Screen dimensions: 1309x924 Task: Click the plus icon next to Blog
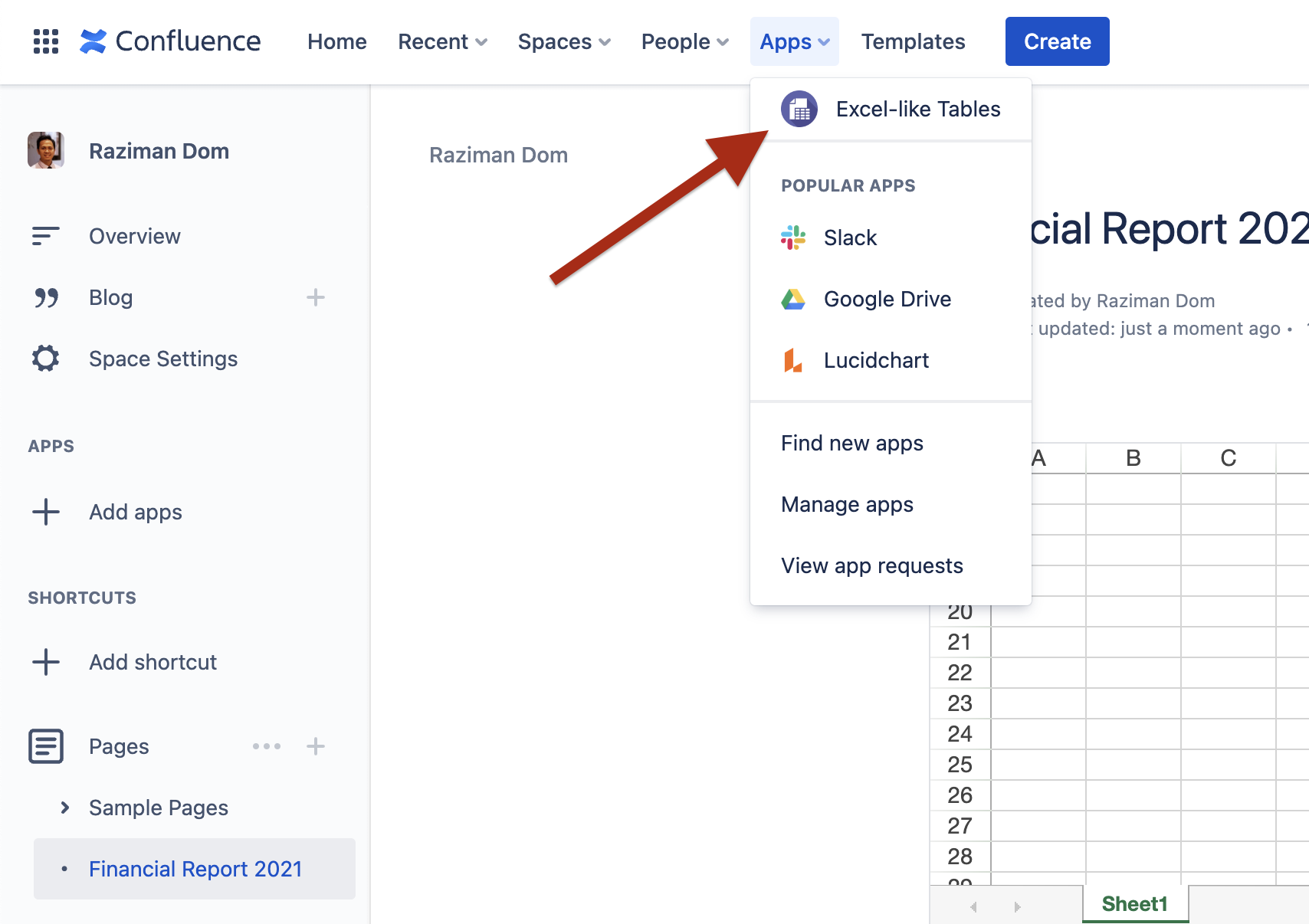(316, 298)
